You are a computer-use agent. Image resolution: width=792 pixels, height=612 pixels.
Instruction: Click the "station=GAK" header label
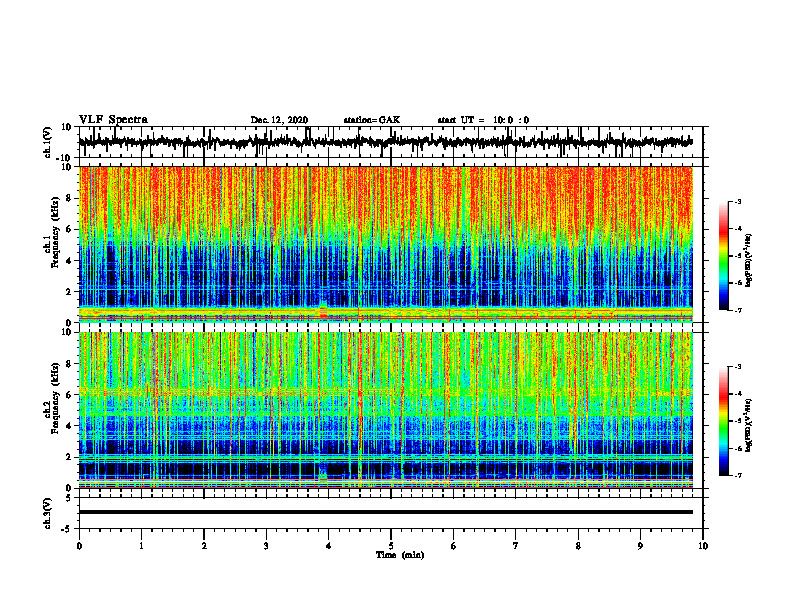tap(372, 120)
